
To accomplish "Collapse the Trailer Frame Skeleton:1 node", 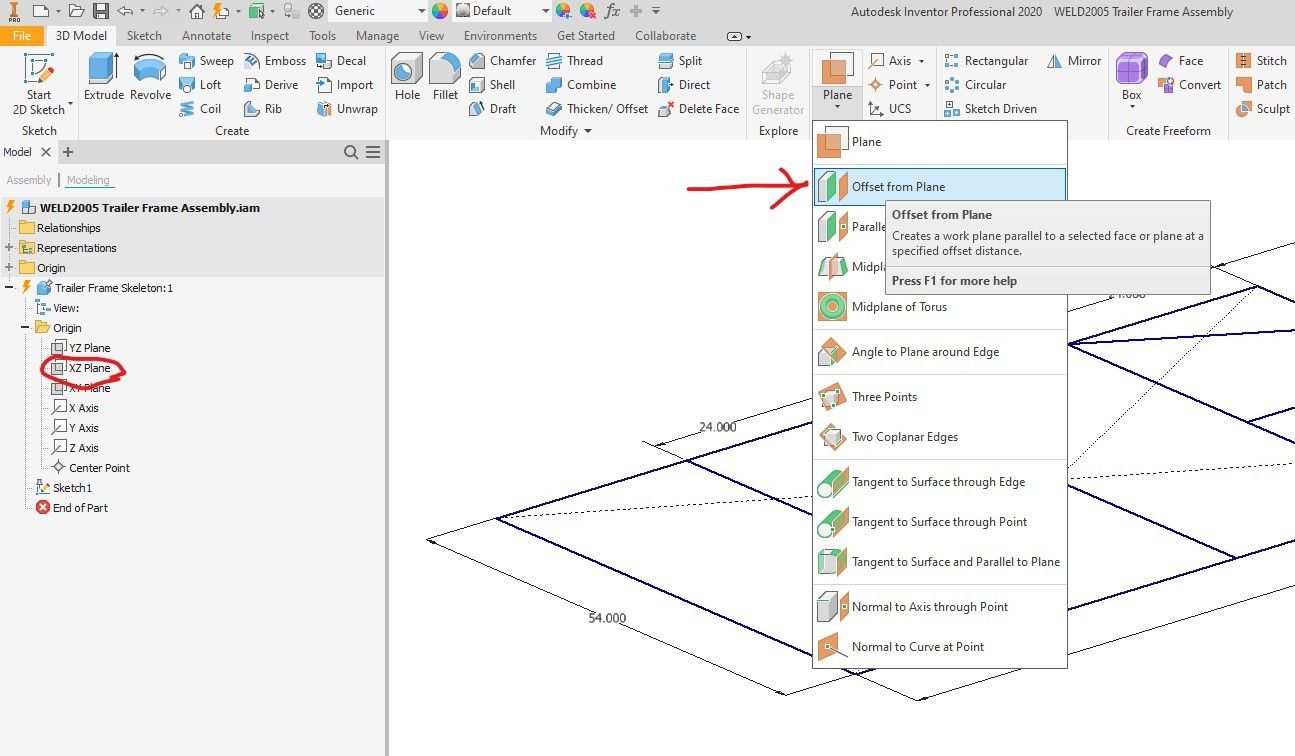I will click(10, 288).
